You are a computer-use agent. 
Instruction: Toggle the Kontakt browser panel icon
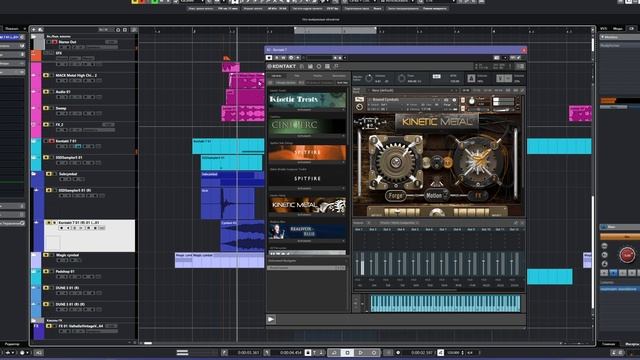click(x=302, y=66)
